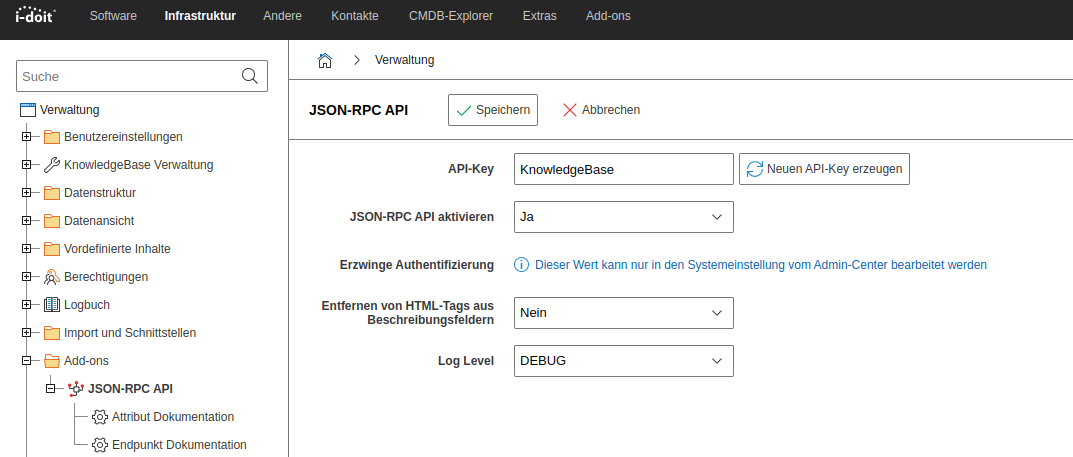Open the Extras menu

[x=539, y=16]
